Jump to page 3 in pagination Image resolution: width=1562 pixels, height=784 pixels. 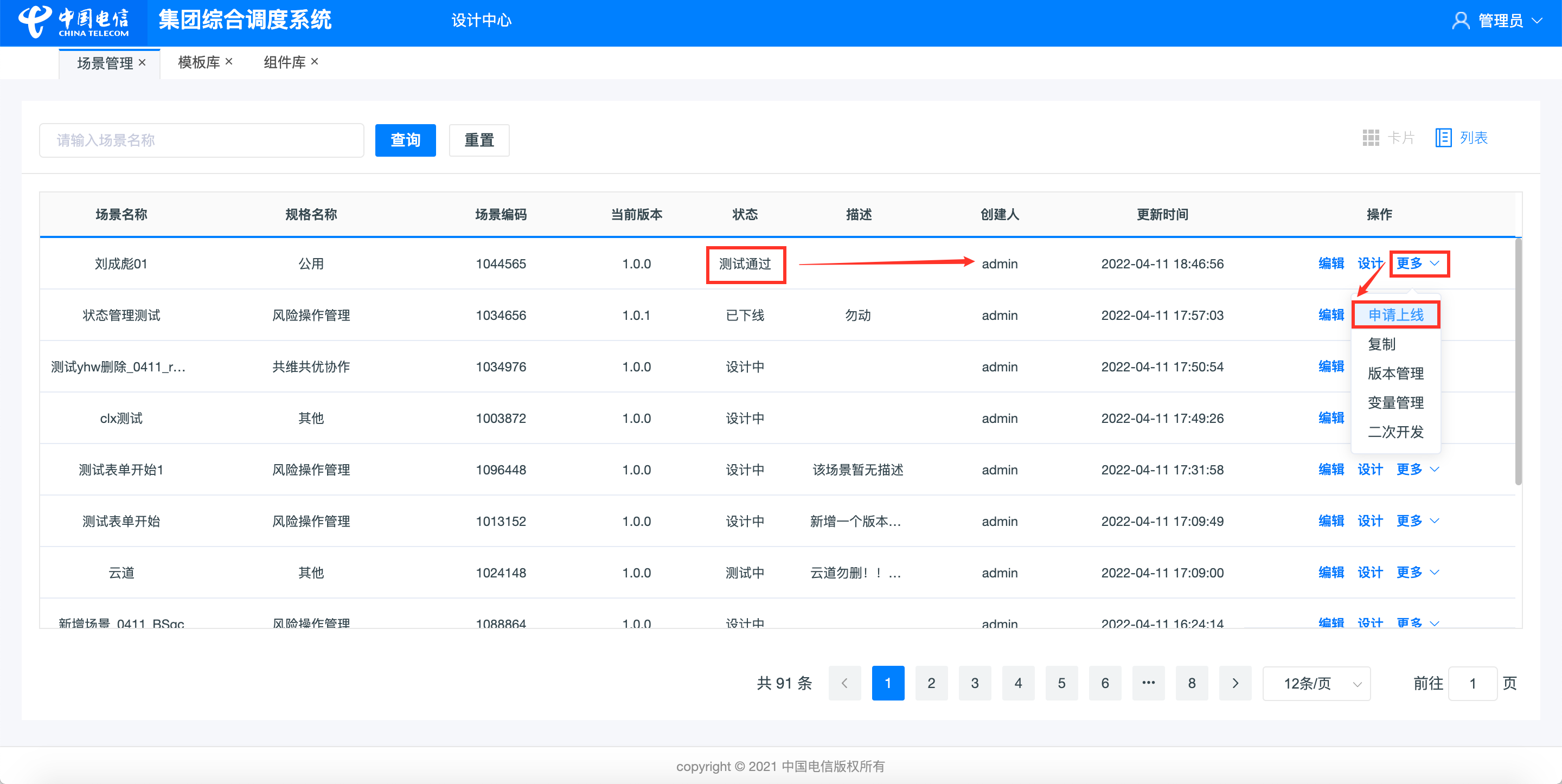pyautogui.click(x=975, y=683)
